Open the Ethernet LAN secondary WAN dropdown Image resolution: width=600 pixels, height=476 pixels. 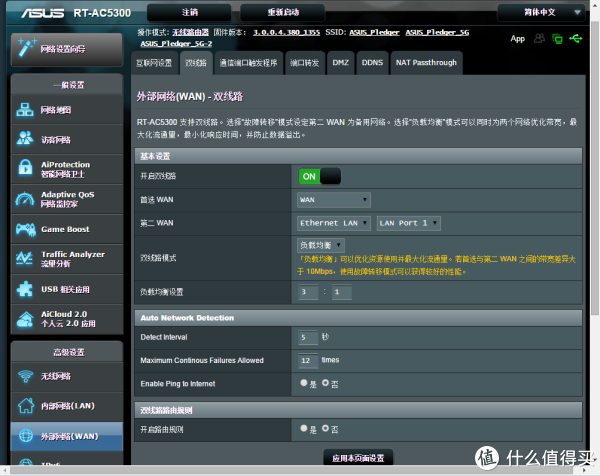point(334,223)
